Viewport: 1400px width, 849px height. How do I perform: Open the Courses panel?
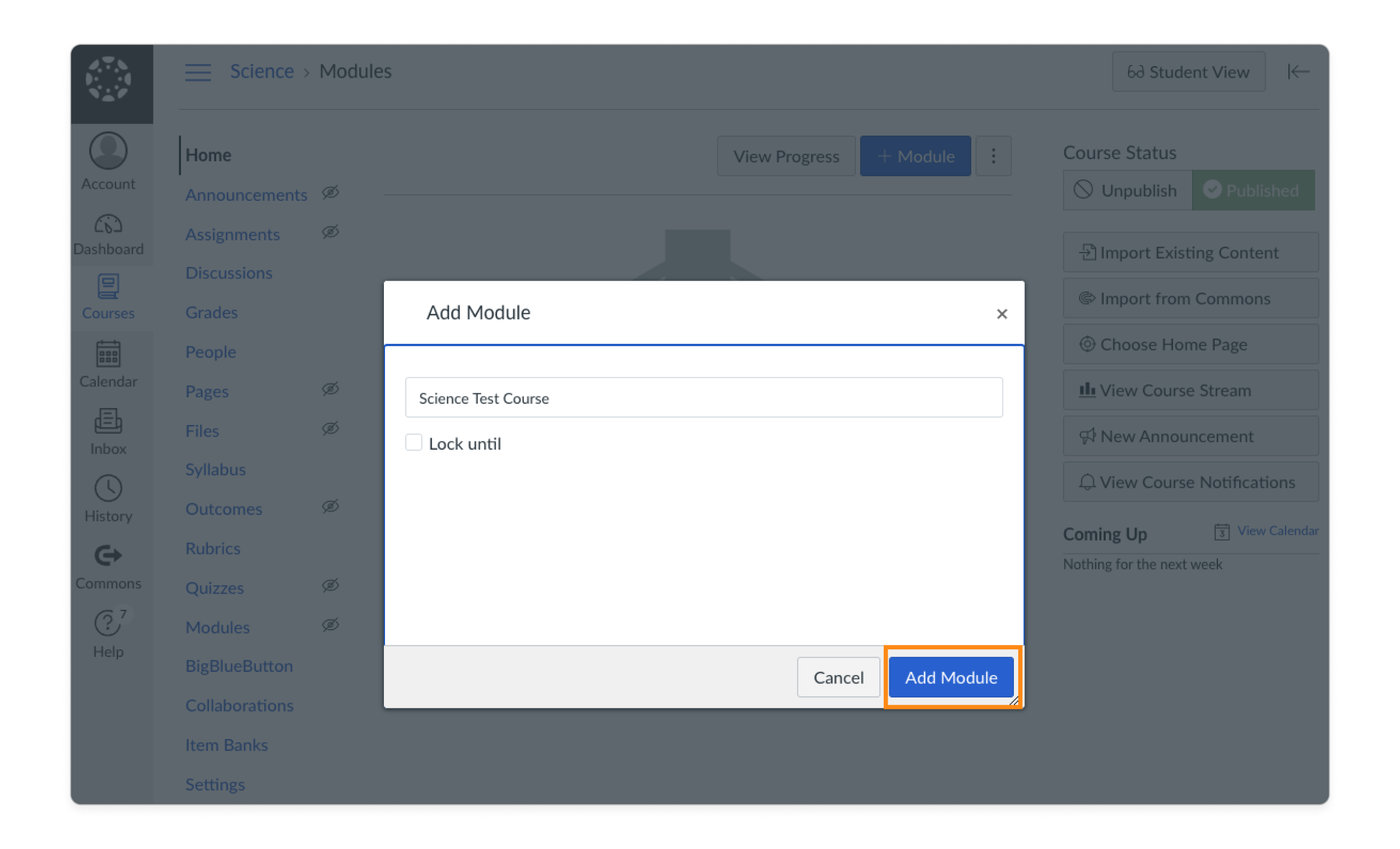tap(108, 296)
